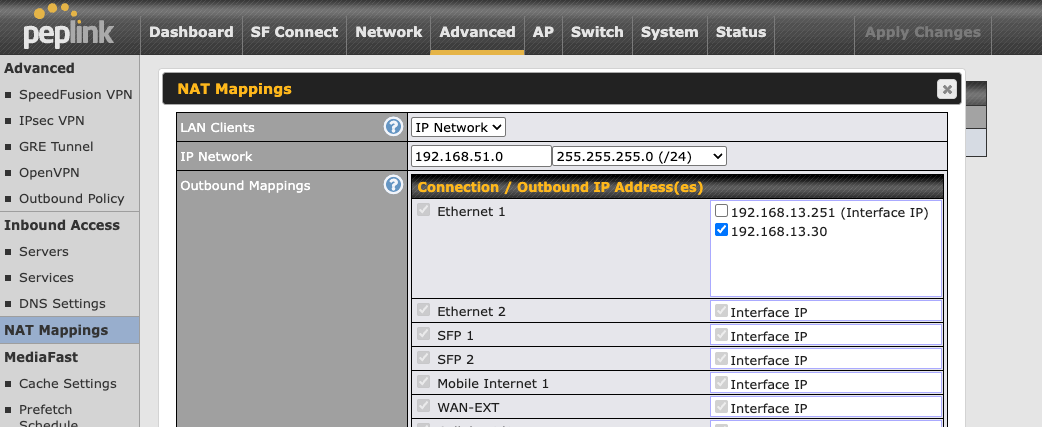1042x427 pixels.
Task: Toggle the Ethernet 2 Interface IP checkbox
Action: click(721, 311)
